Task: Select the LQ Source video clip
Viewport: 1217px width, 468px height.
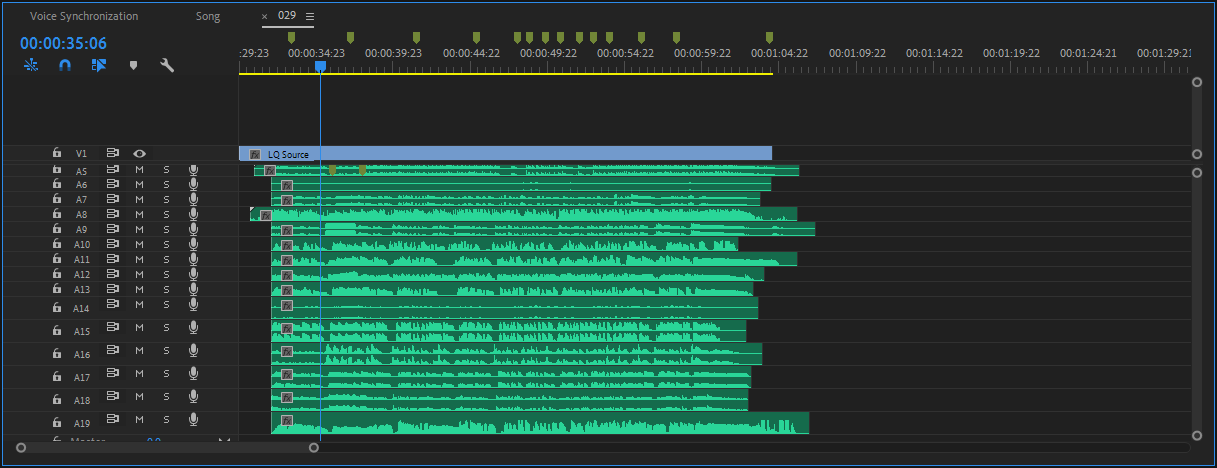Action: (505, 154)
